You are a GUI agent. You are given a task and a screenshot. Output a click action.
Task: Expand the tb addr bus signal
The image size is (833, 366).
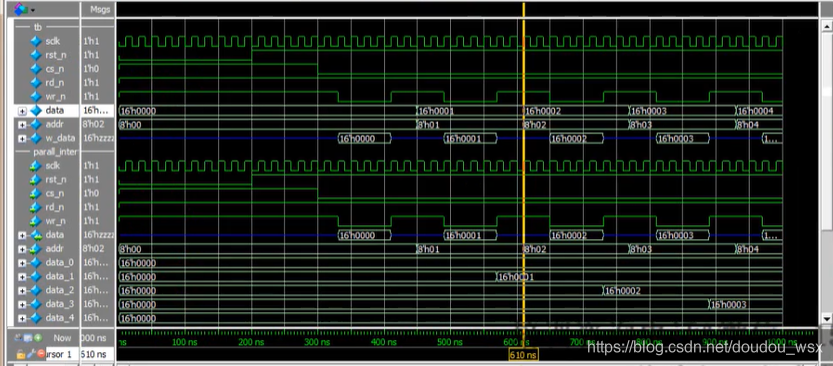coord(22,125)
